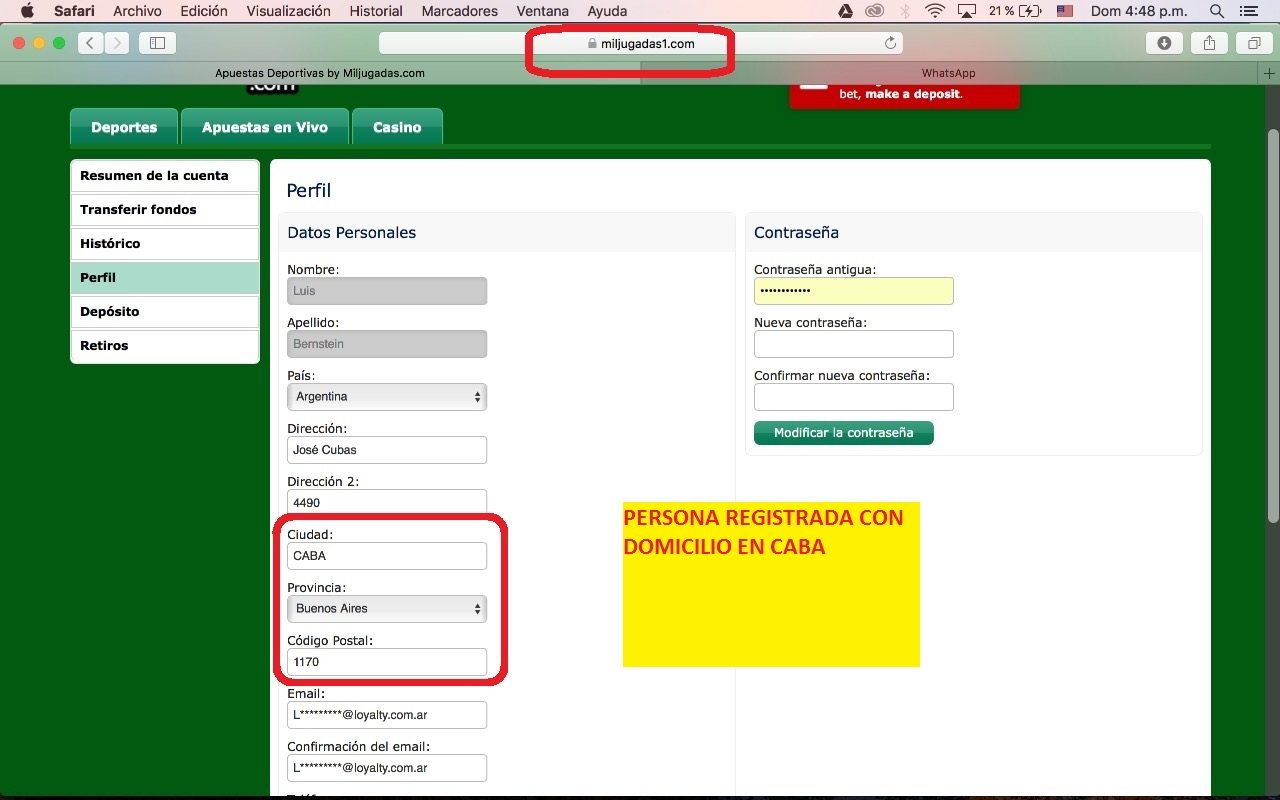Toggle the Safari sidebar button
The width and height of the screenshot is (1280, 800).
tap(157, 43)
